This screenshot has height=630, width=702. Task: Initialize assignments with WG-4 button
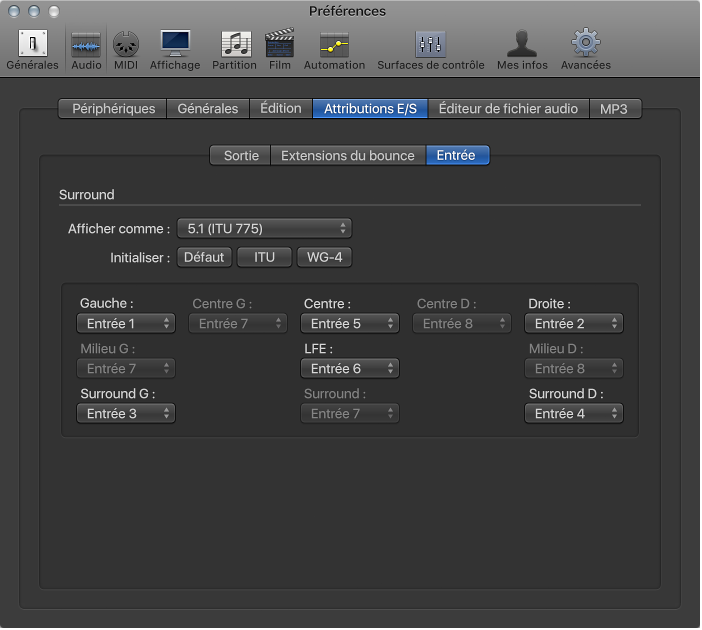tap(324, 257)
